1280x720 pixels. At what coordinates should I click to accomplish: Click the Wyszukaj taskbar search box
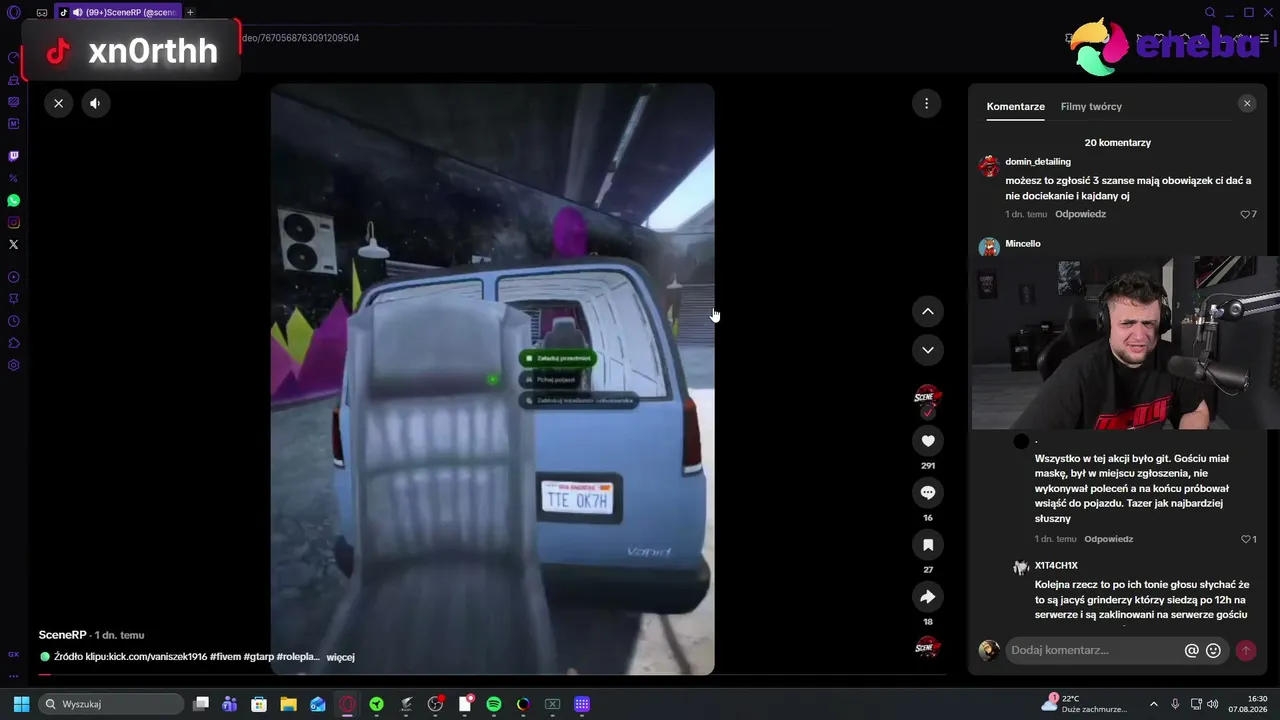pyautogui.click(x=112, y=704)
